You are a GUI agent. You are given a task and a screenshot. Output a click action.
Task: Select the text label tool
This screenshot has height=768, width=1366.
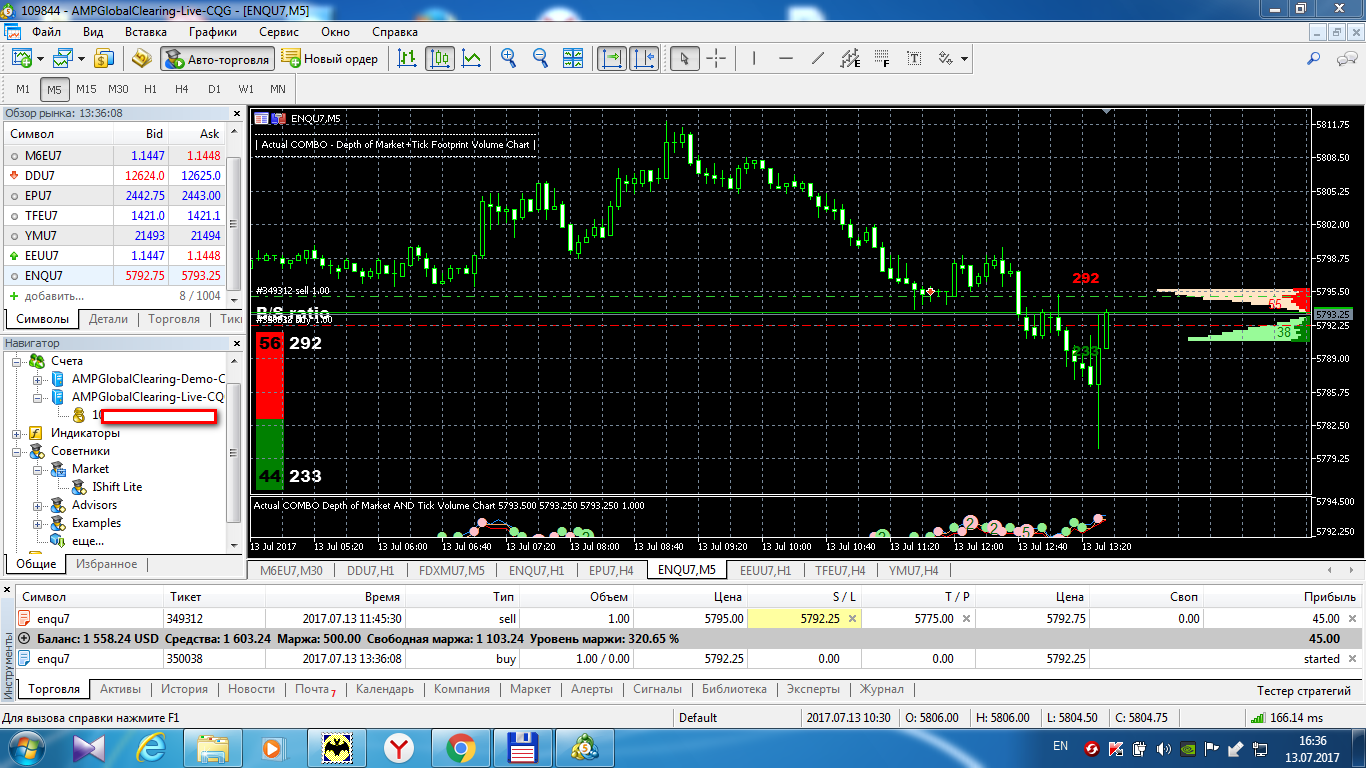[914, 59]
